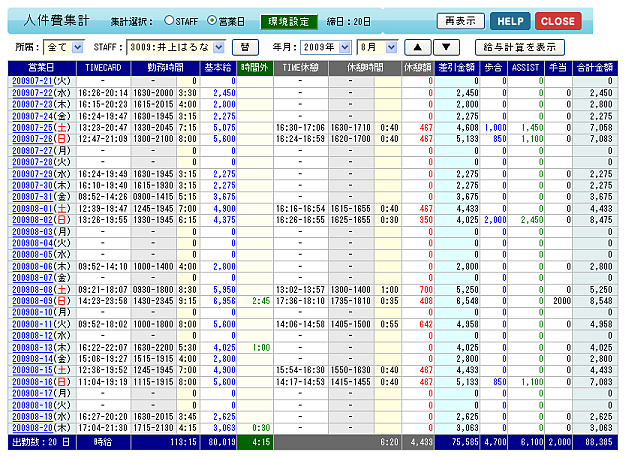Open the month dropdown 8月
The image size is (626, 458).
click(377, 47)
